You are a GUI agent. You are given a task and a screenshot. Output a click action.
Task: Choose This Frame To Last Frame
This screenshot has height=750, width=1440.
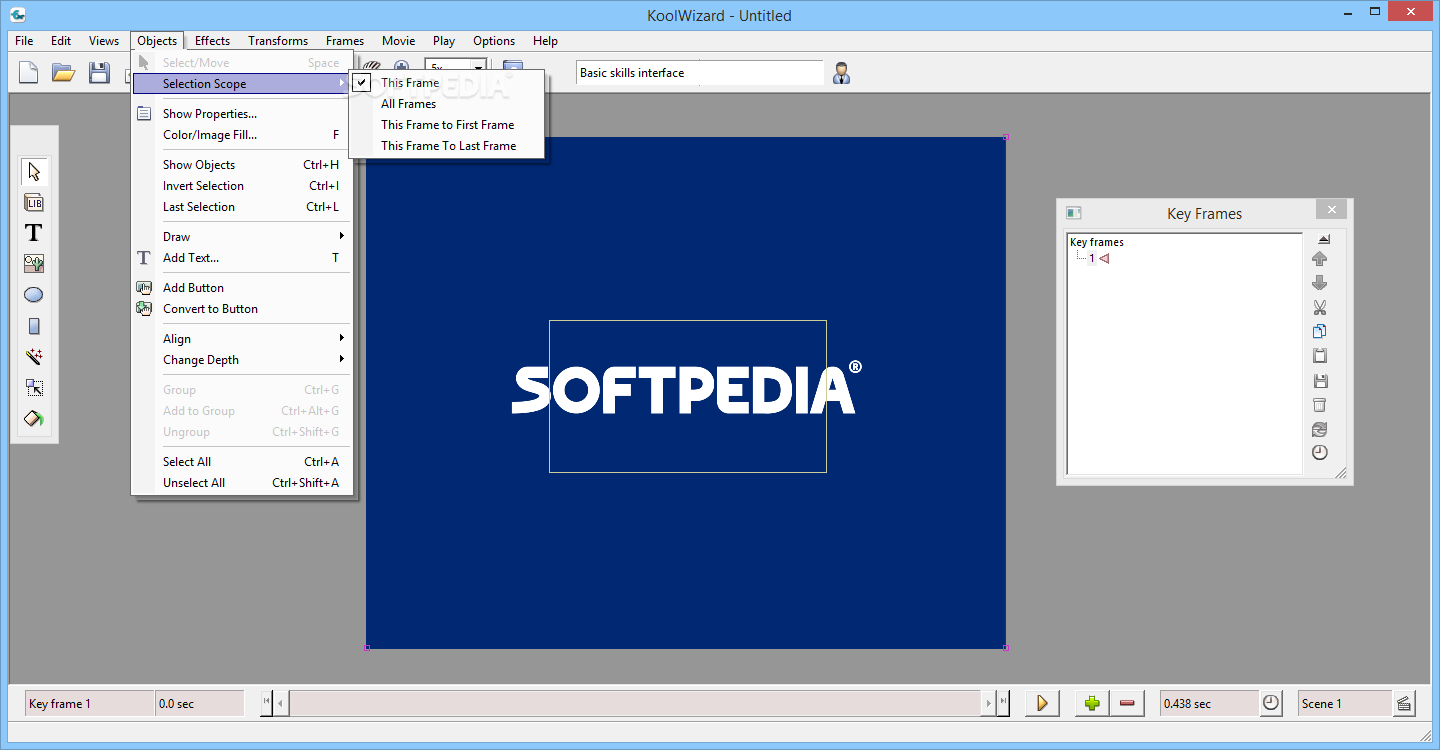(x=446, y=146)
